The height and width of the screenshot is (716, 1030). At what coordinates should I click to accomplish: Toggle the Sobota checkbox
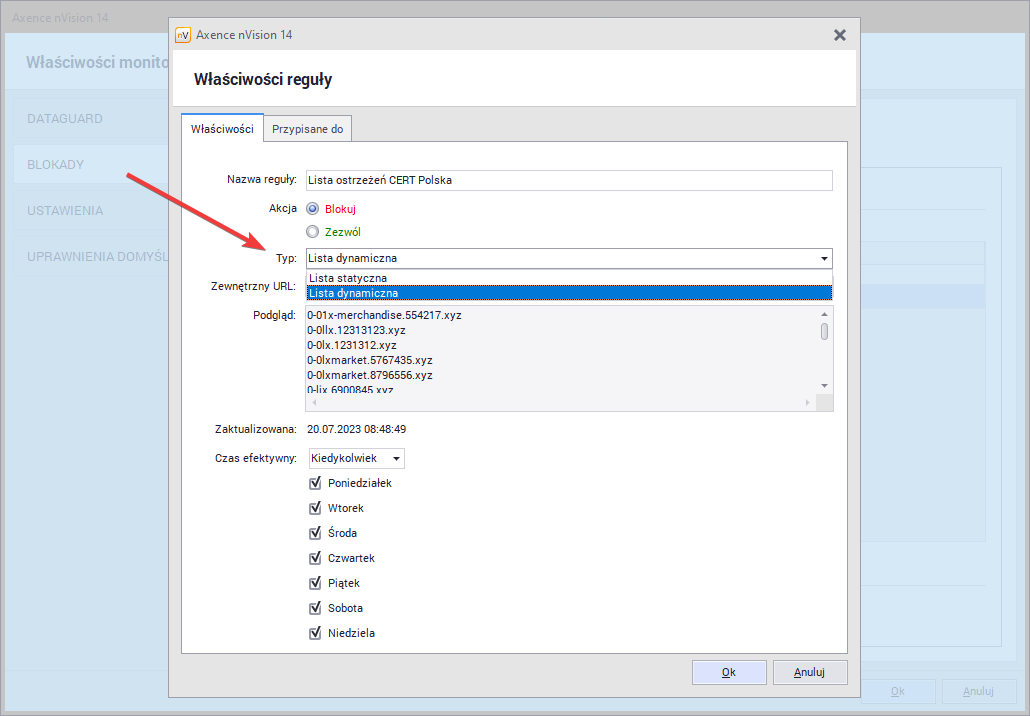tap(316, 608)
